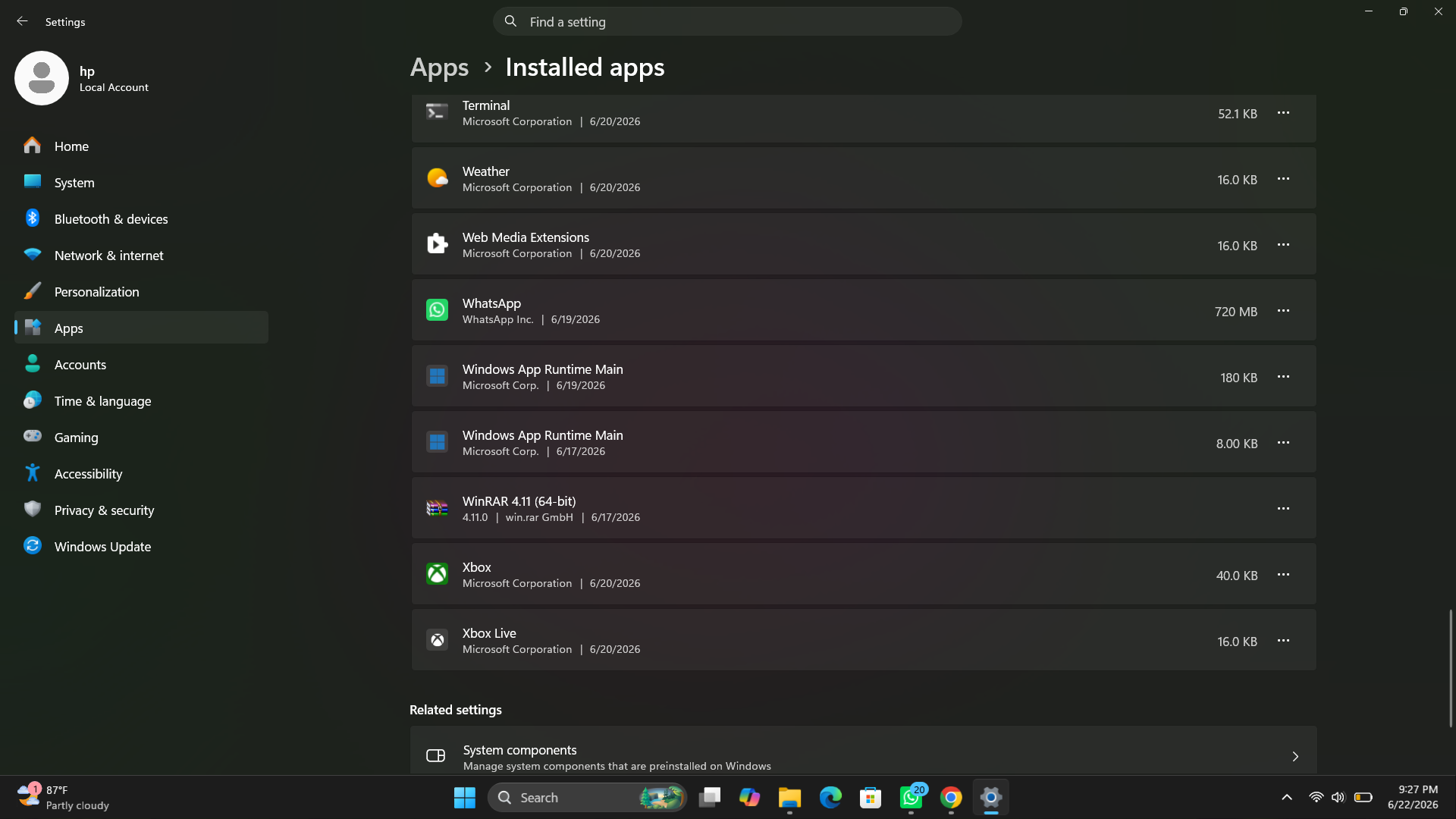Image resolution: width=1456 pixels, height=819 pixels.
Task: Click the Xbox app icon
Action: coord(437,574)
